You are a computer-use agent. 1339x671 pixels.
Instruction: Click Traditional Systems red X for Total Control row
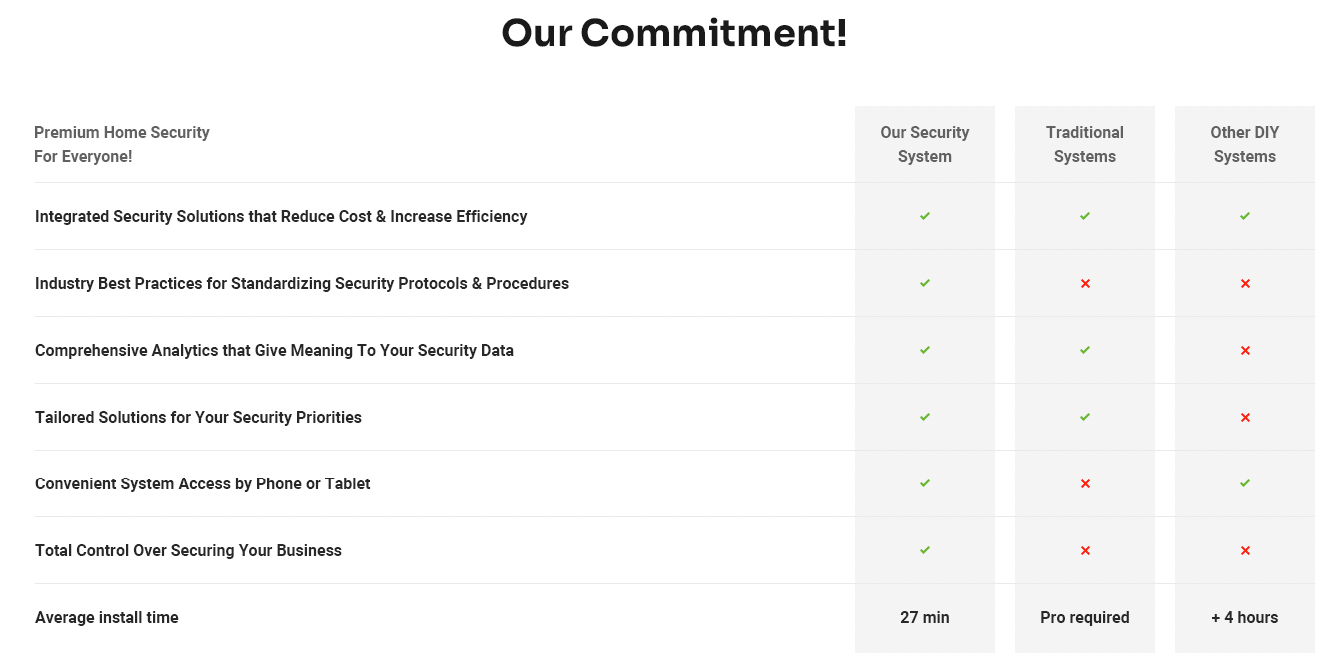click(x=1085, y=551)
